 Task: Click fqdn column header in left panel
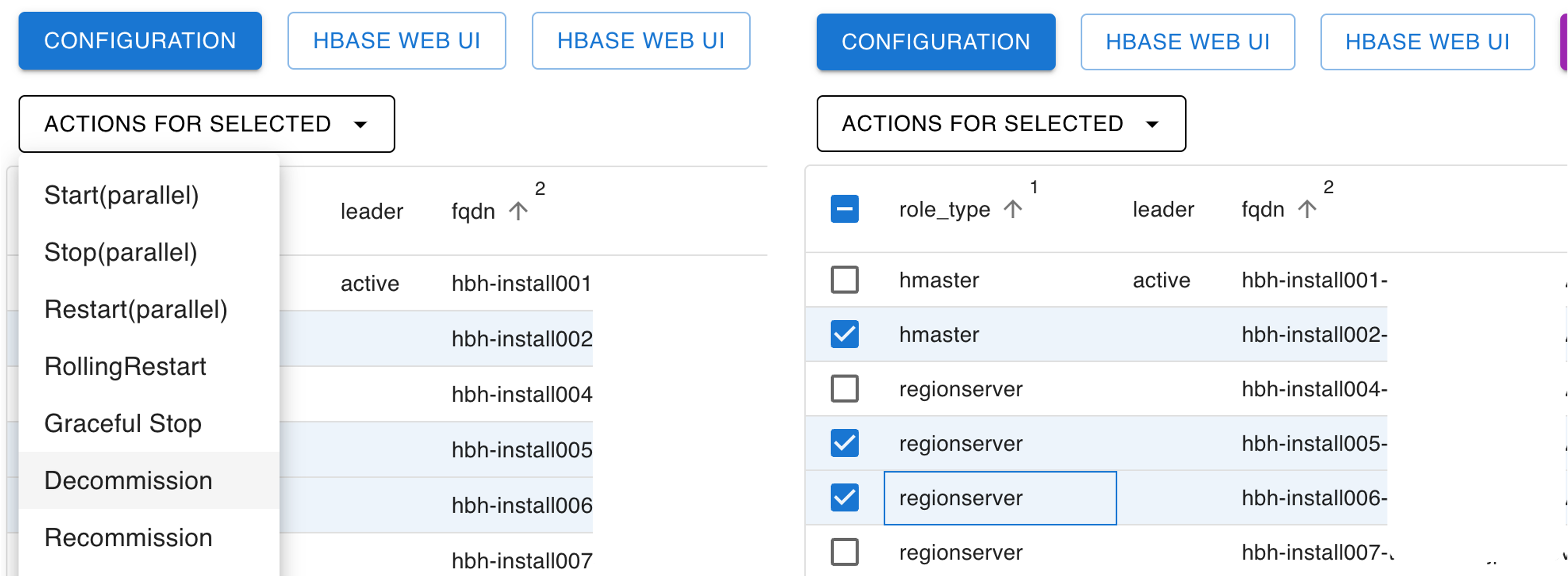(473, 211)
